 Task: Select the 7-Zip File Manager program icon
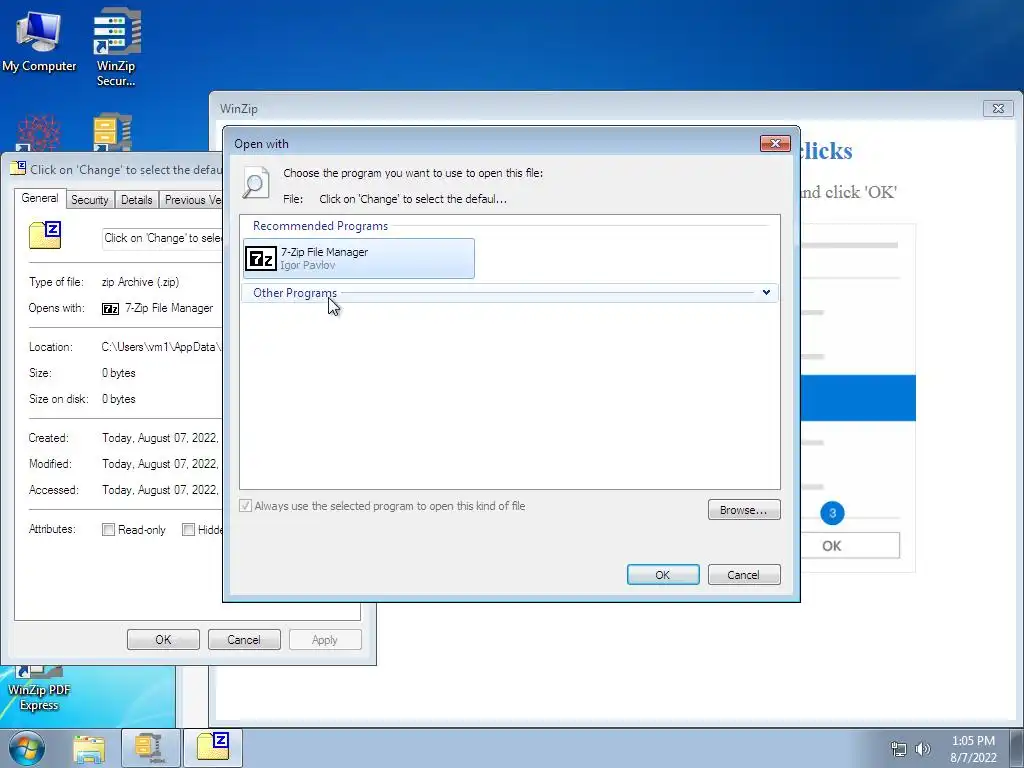coord(261,259)
